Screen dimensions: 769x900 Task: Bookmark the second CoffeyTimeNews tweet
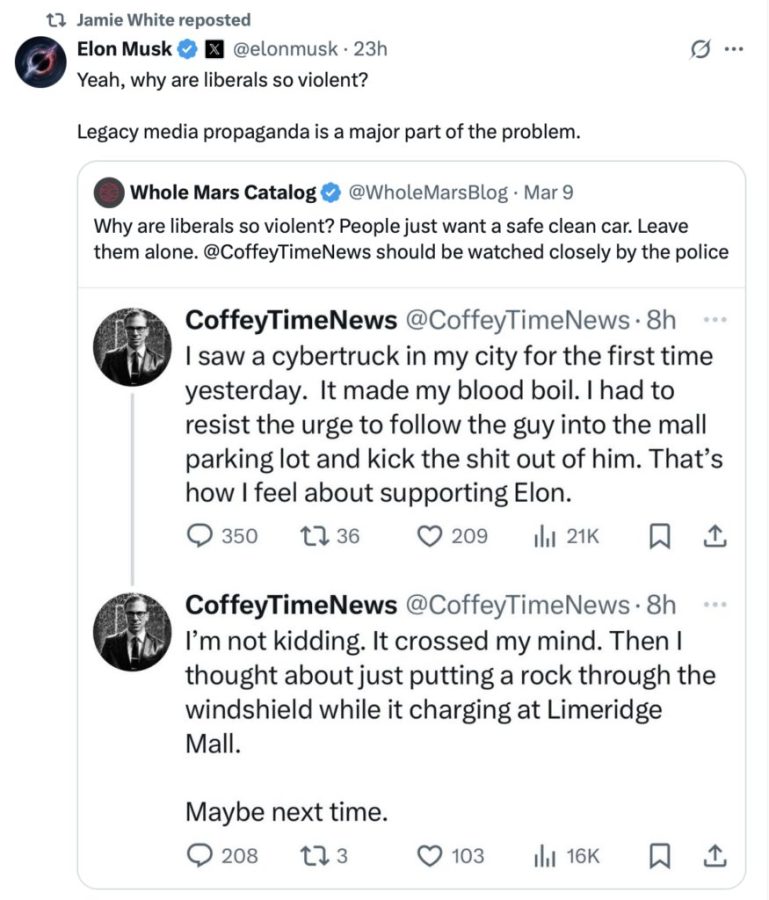[x=660, y=855]
